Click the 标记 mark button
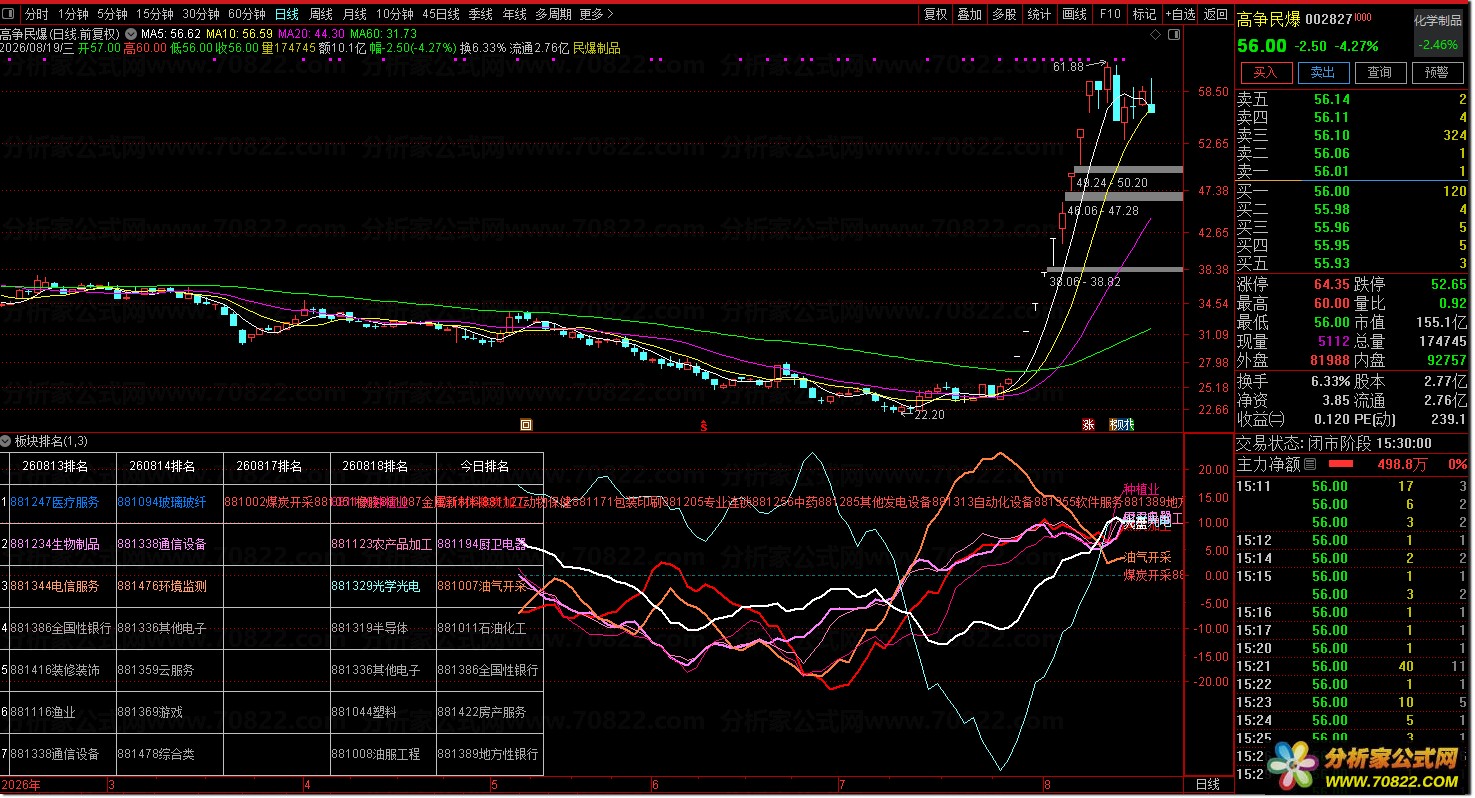1475x798 pixels. tap(1144, 14)
